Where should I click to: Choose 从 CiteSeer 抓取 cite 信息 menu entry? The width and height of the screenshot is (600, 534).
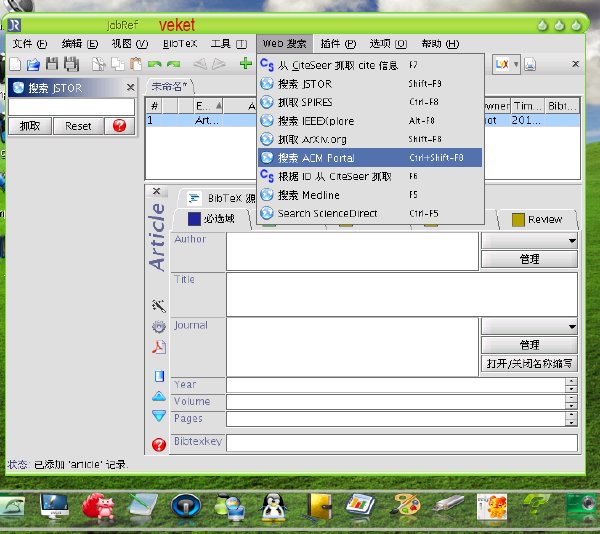click(x=370, y=65)
